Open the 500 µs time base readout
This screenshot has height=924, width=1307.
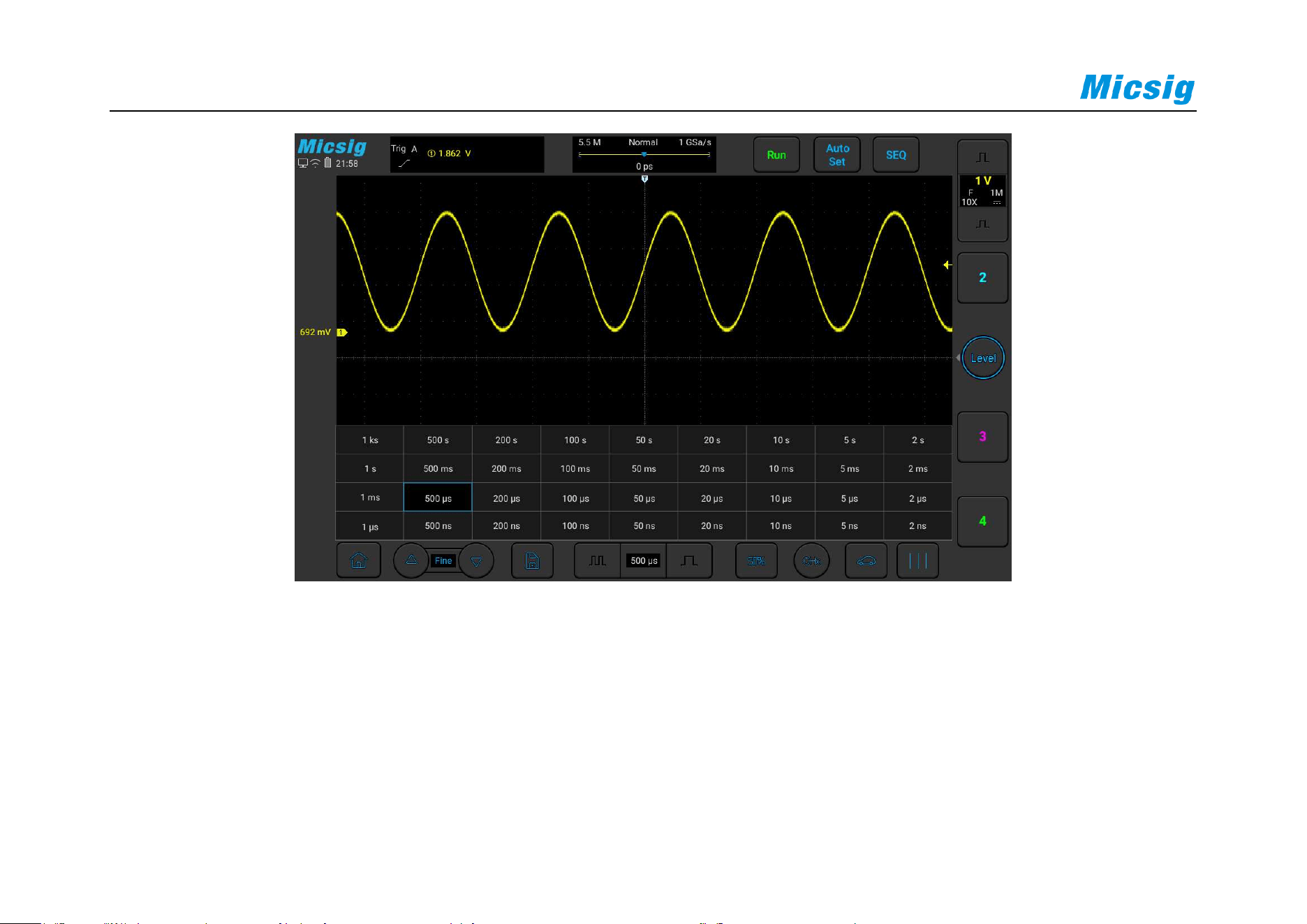(644, 560)
